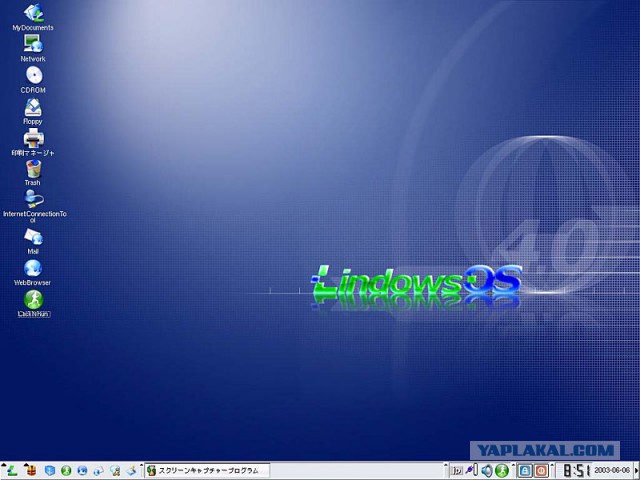The image size is (640, 480).
Task: Open the green L launch menu
Action: [x=12, y=471]
